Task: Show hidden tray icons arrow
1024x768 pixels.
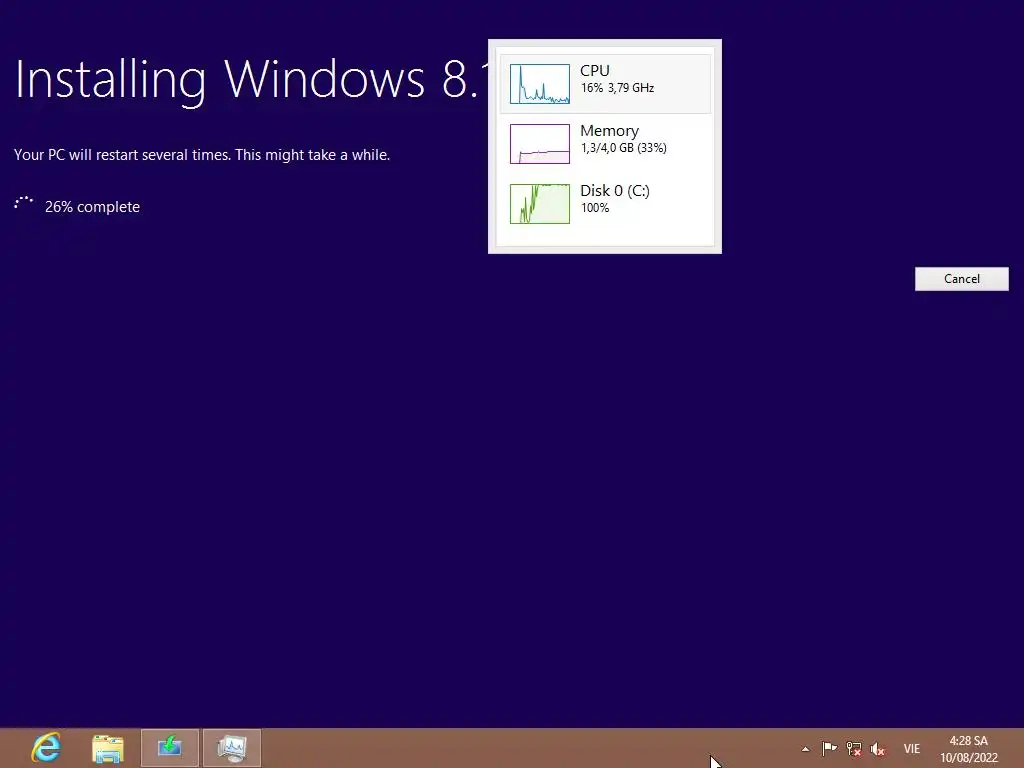Action: [x=805, y=749]
